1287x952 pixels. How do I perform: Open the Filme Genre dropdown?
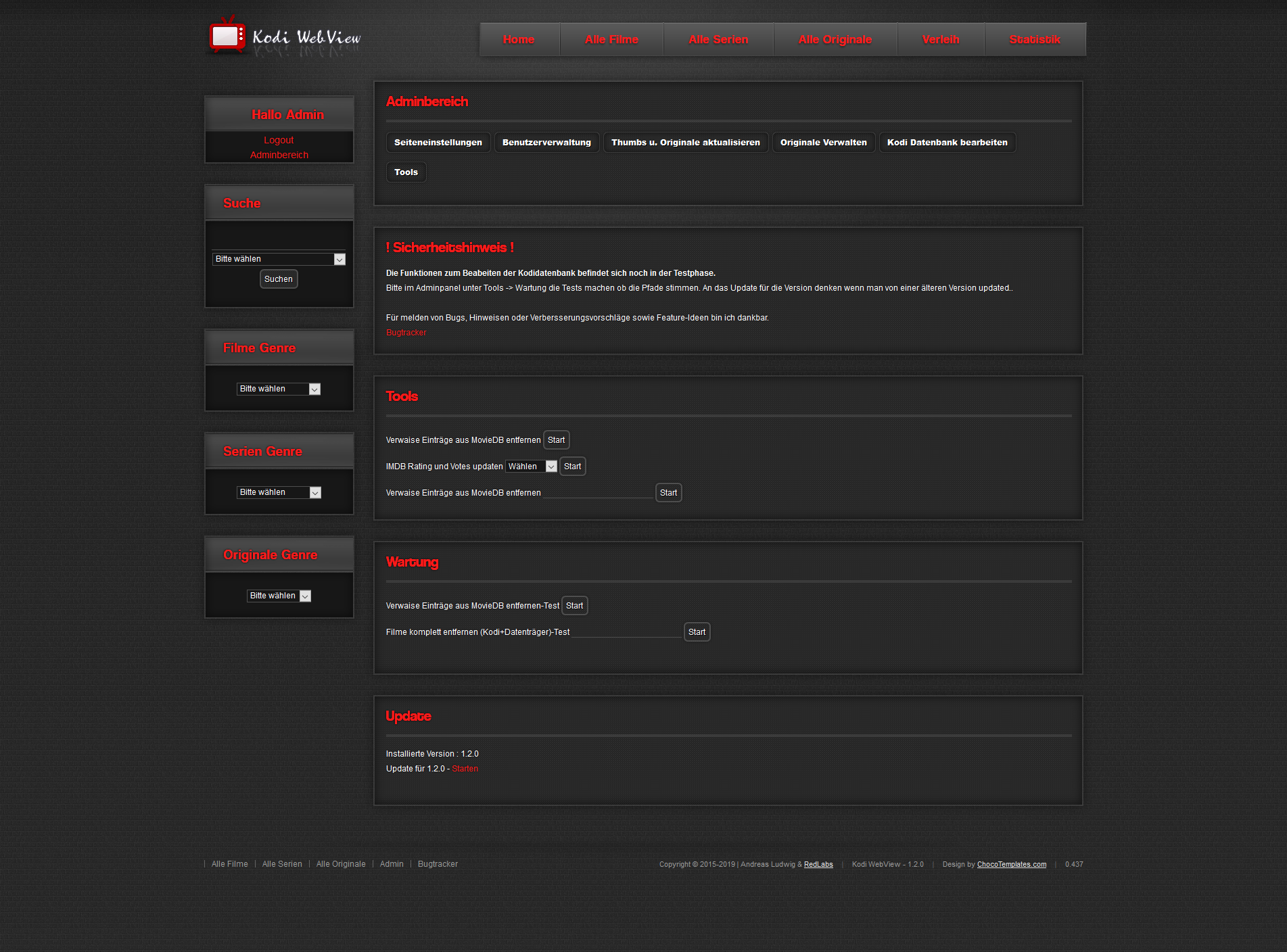[x=279, y=389]
